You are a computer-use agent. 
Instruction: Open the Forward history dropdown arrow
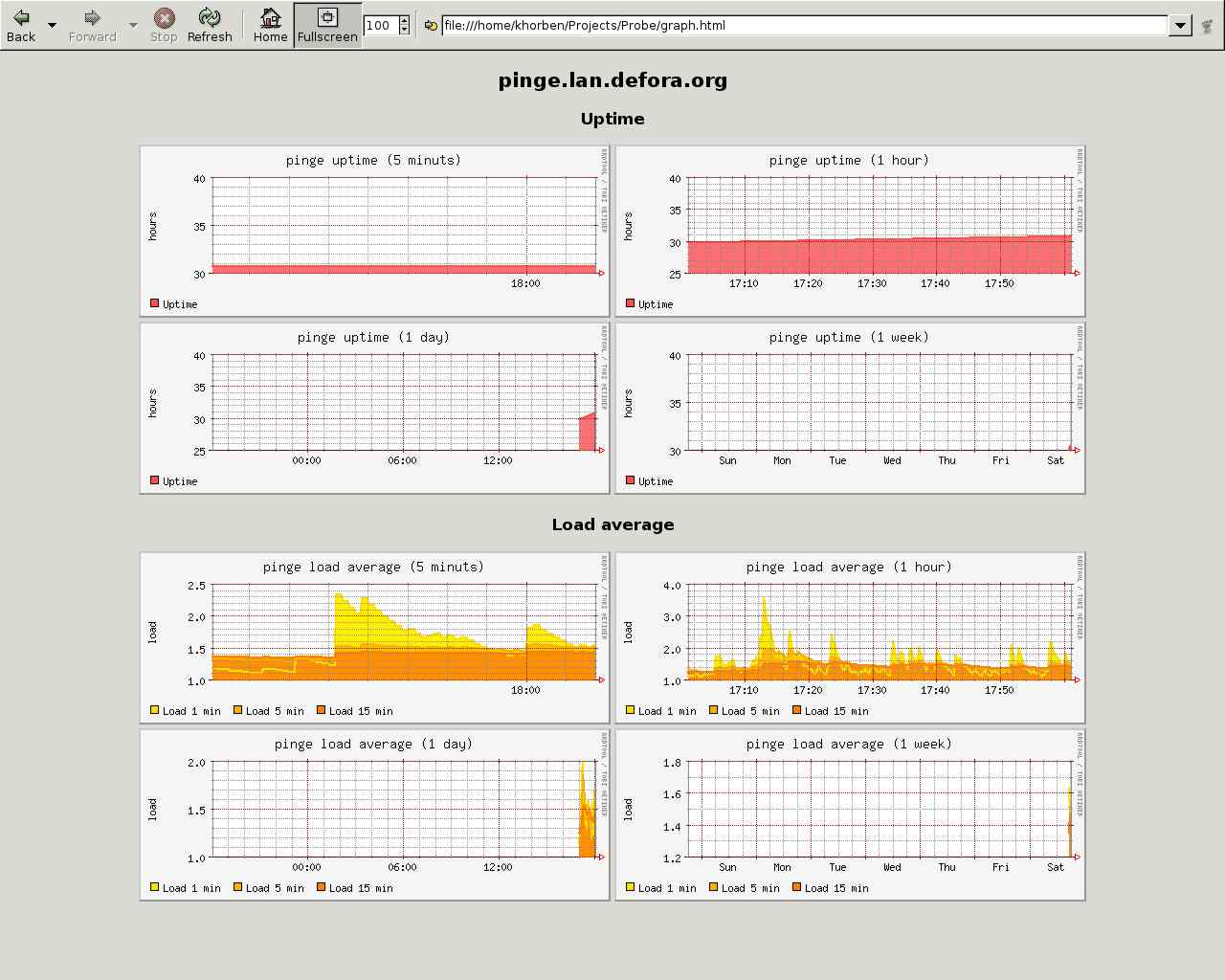click(133, 25)
